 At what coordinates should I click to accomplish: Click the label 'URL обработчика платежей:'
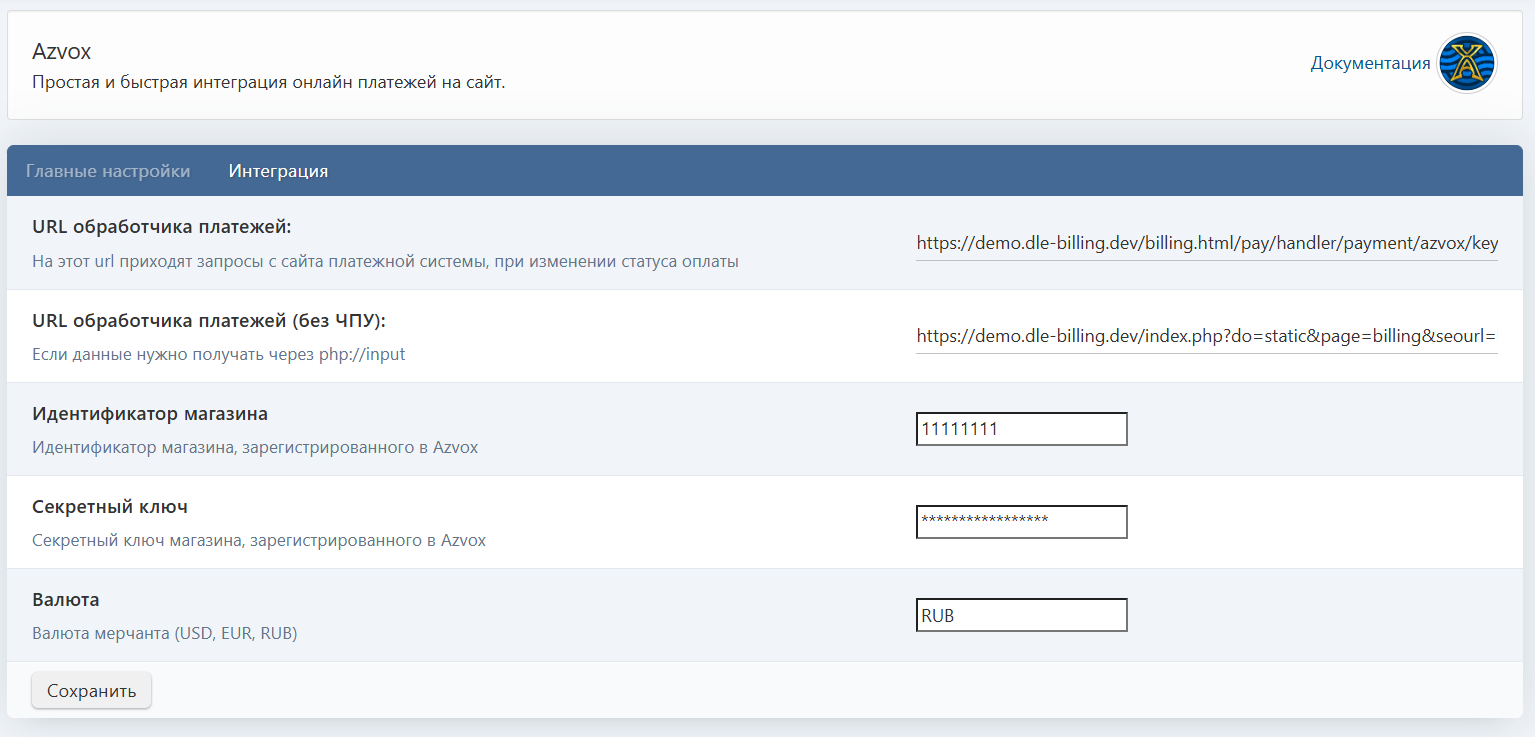161,227
